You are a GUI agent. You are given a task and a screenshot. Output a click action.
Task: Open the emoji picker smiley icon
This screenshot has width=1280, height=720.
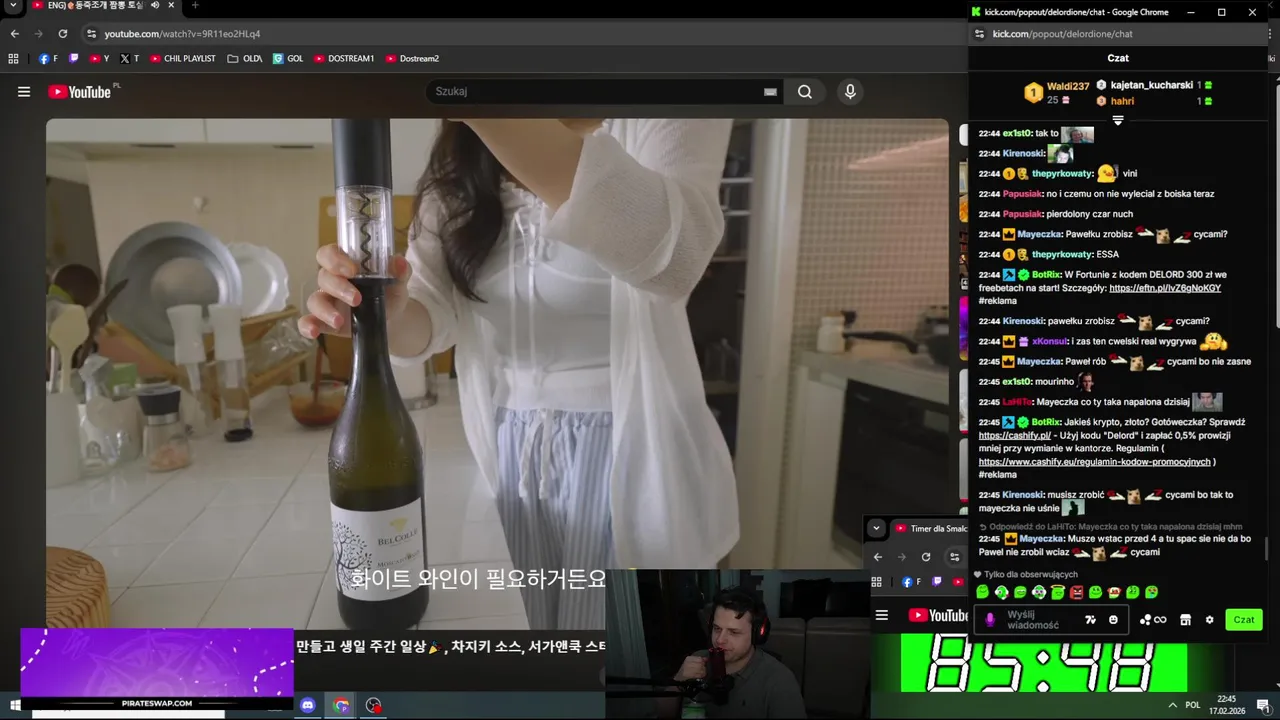coord(1113,620)
